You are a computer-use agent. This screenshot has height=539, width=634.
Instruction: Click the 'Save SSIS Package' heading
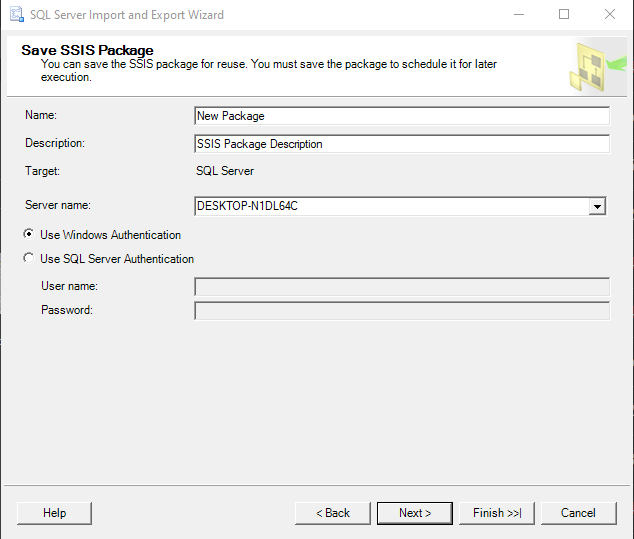coord(87,50)
